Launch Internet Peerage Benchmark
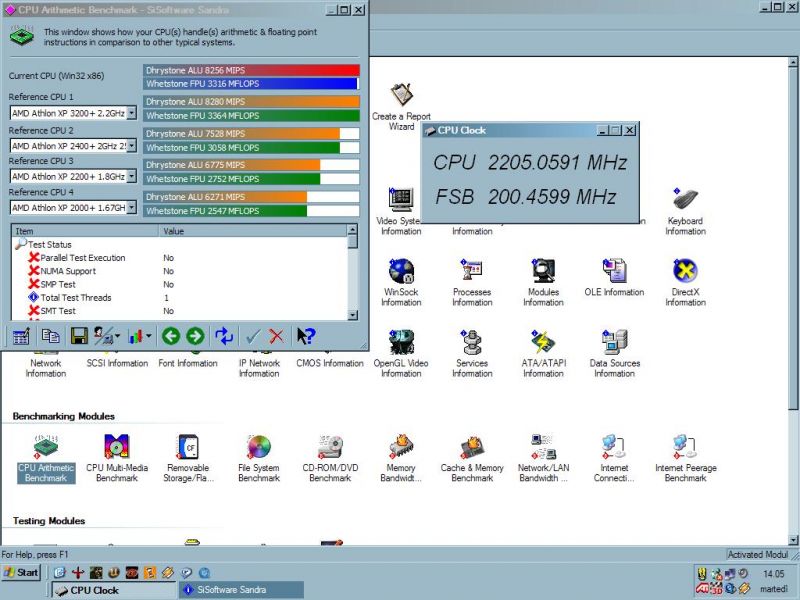The width and height of the screenshot is (800, 600). point(685,458)
